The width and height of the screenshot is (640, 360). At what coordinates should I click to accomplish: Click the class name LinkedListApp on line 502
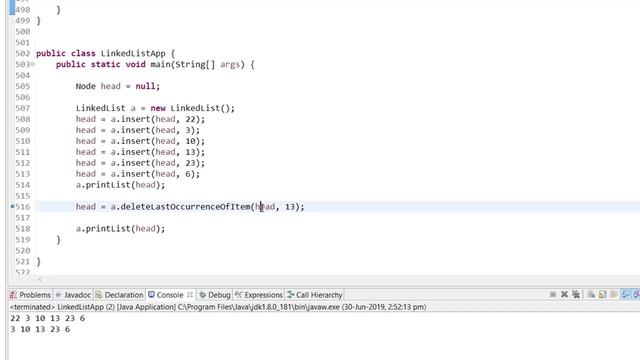[x=133, y=53]
